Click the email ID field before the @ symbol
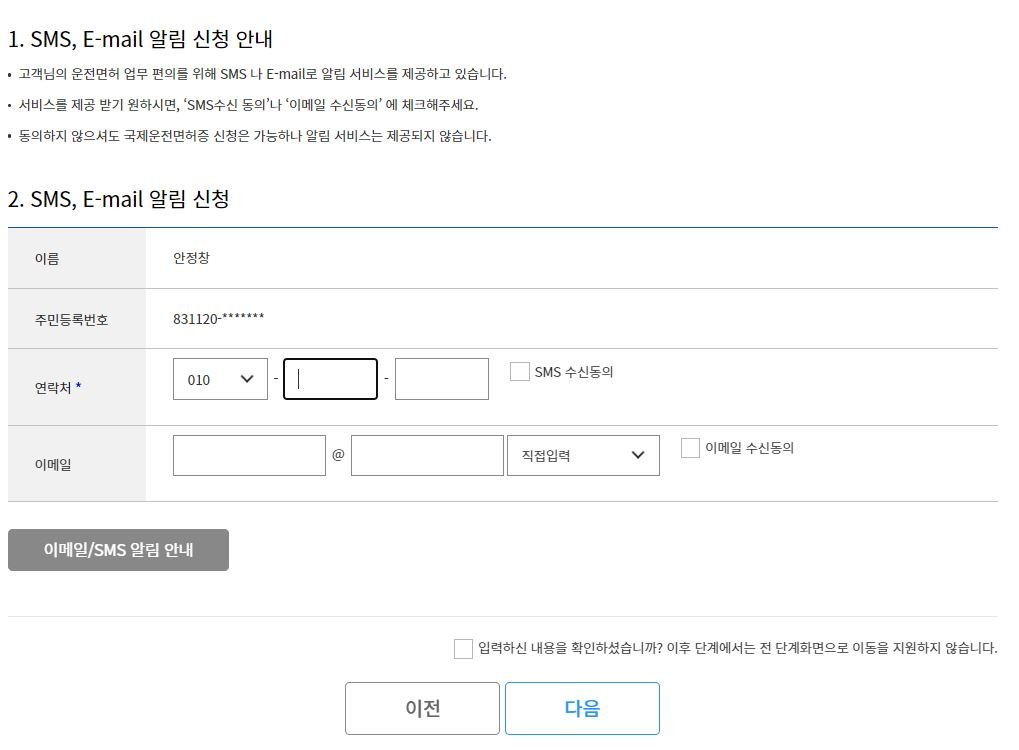1019x750 pixels. [248, 455]
